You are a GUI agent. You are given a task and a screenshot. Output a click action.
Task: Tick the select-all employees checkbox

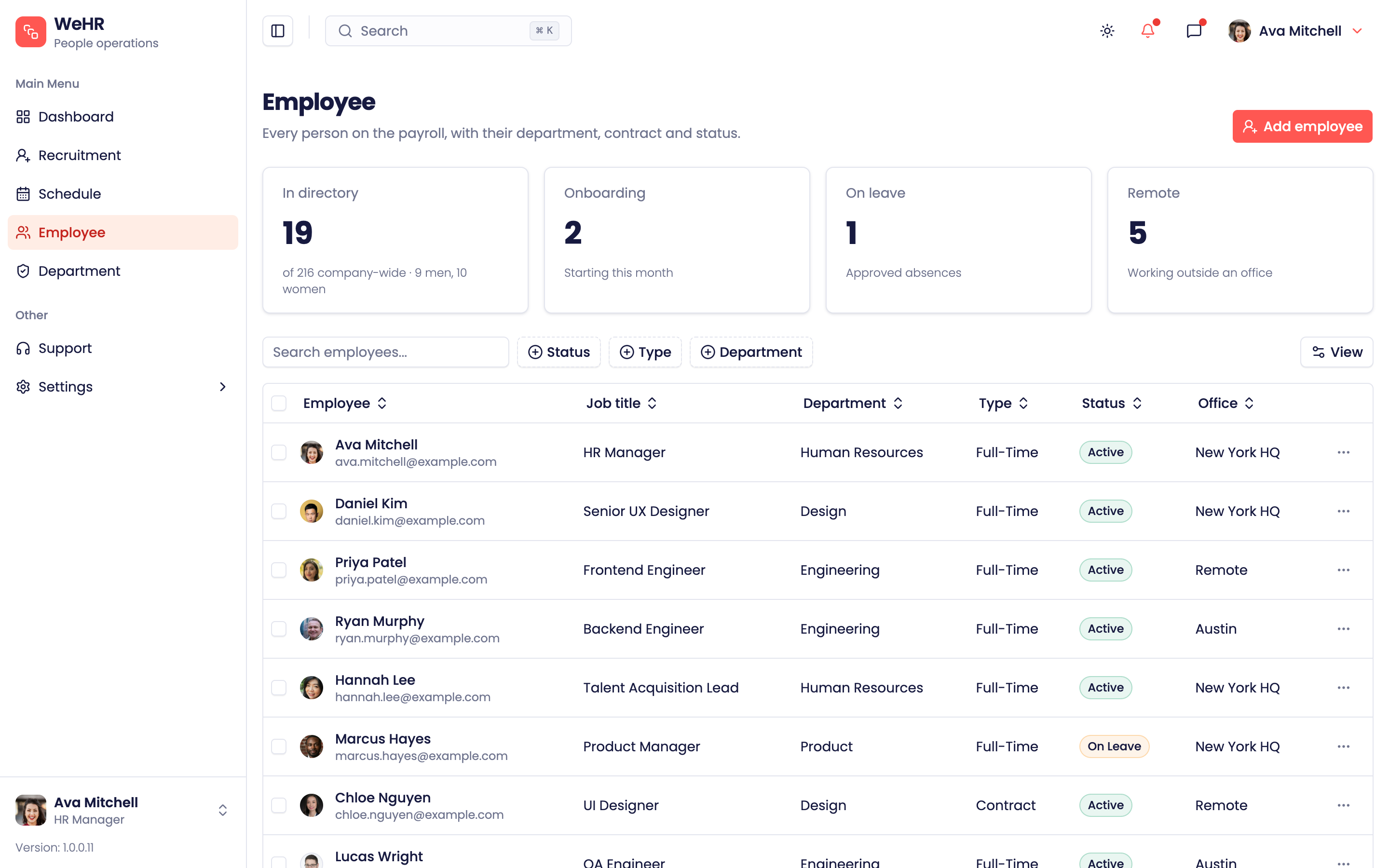click(279, 403)
